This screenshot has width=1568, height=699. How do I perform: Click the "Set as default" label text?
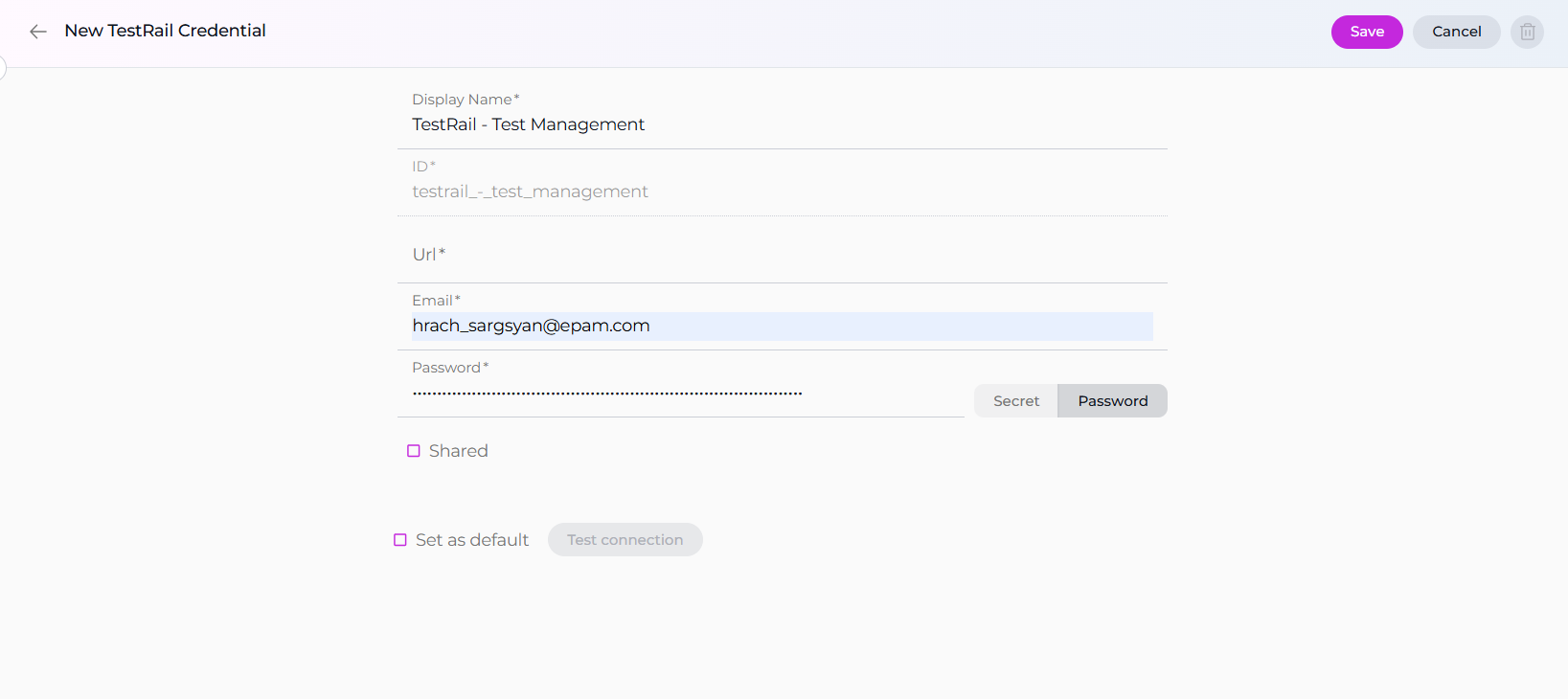(x=471, y=540)
